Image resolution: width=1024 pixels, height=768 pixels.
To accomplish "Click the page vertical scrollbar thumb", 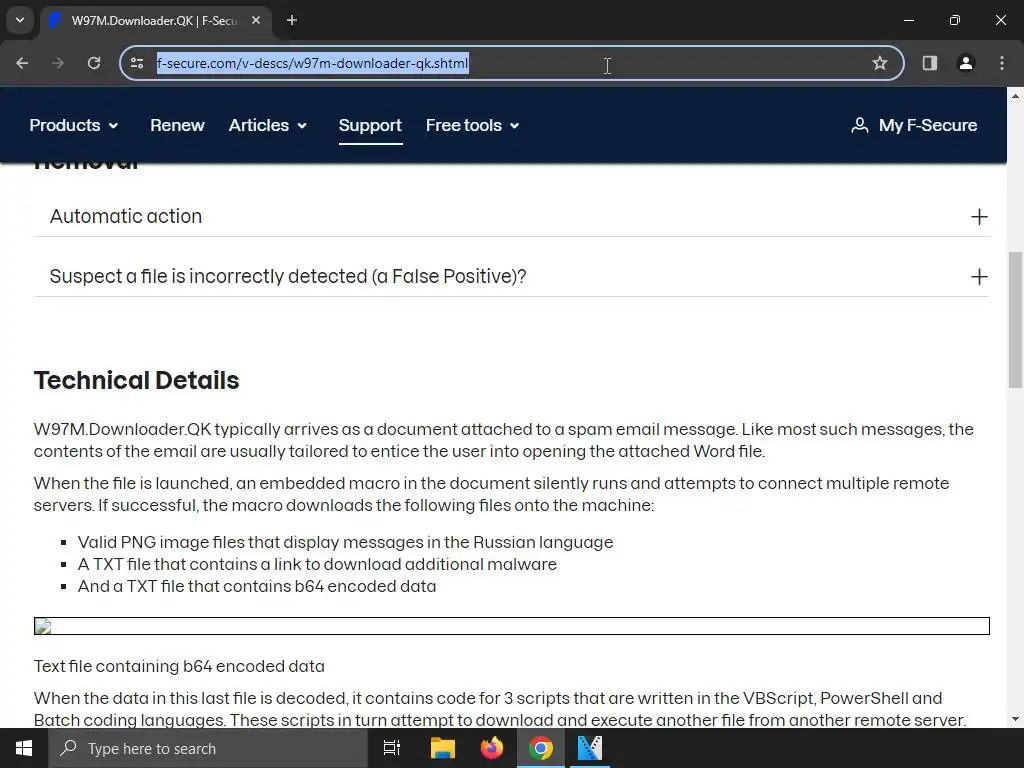I will pyautogui.click(x=1015, y=320).
